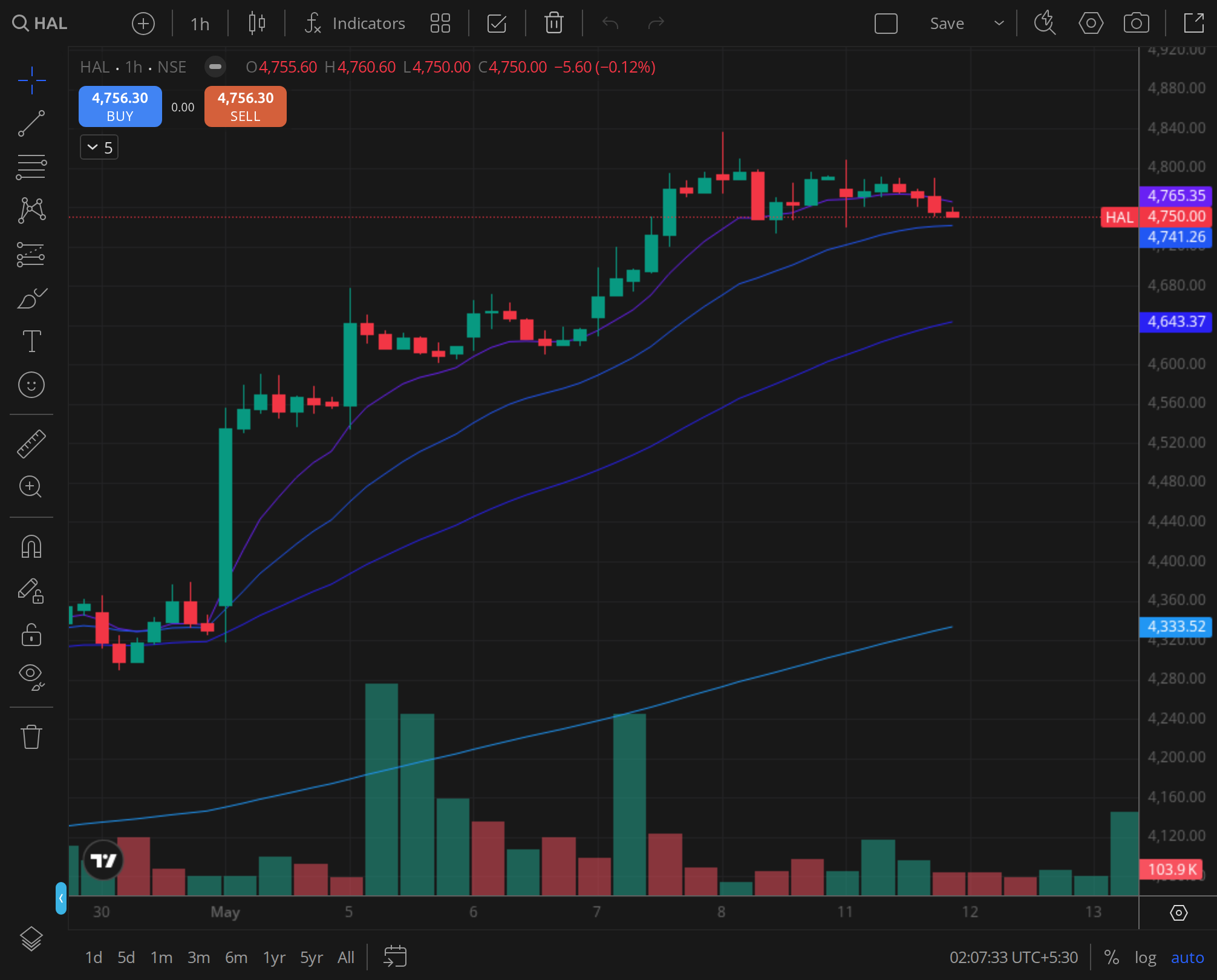Open the quick search lightning icon
The image size is (1217, 980).
(1045, 24)
